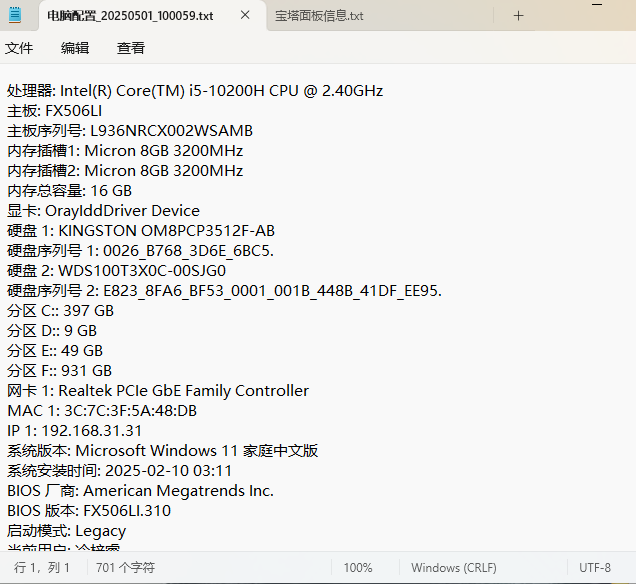Click the 分区 D:: 9 GB line
This screenshot has width=636, height=584.
[52, 331]
